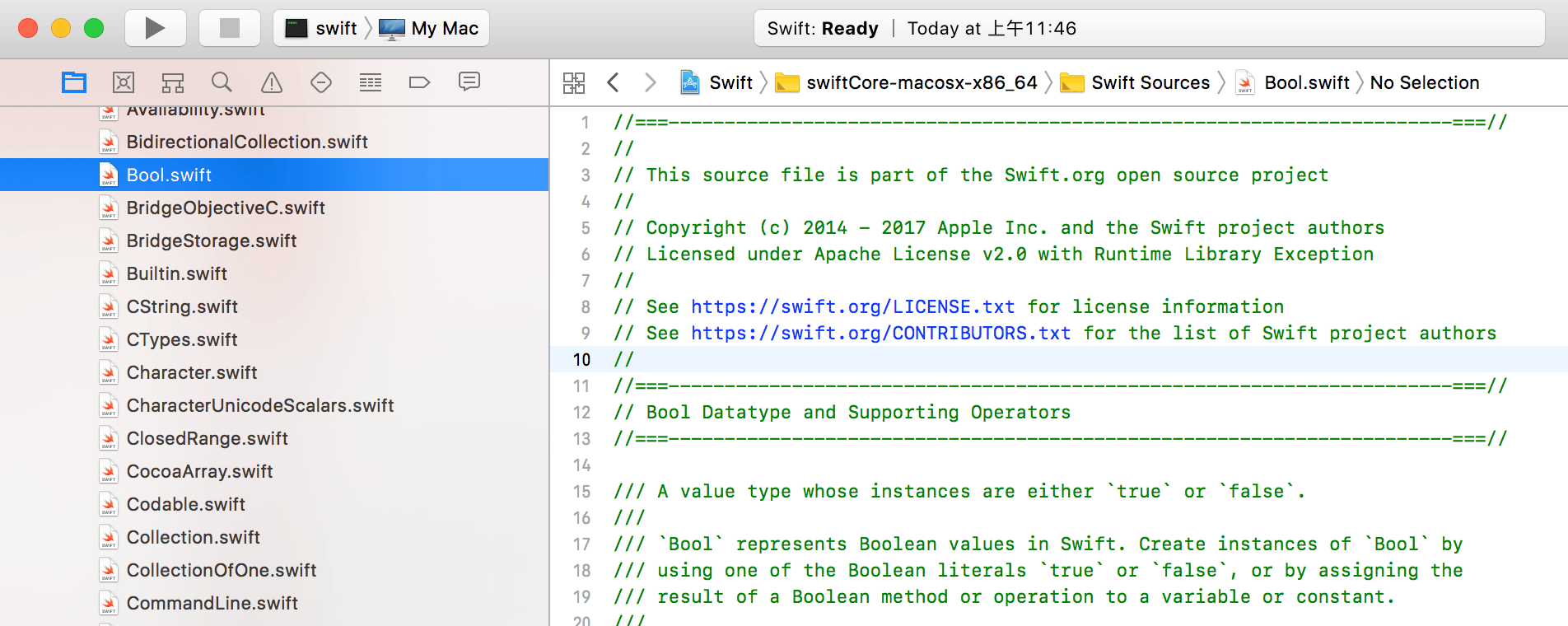Choose My Mac run destination
Screen dimensions: 1568x626
point(428,28)
